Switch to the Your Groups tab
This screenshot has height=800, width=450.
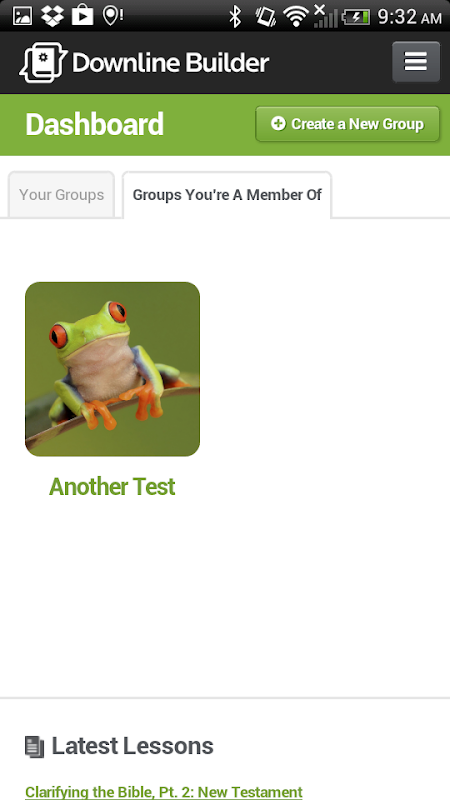(61, 194)
